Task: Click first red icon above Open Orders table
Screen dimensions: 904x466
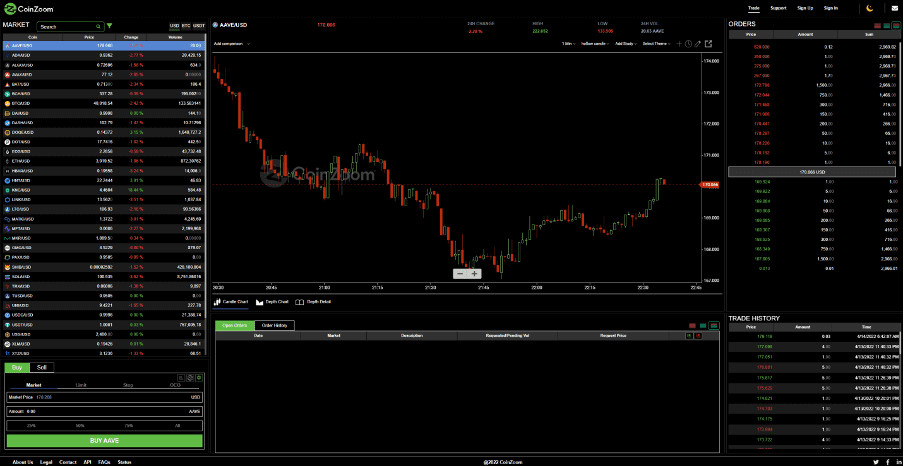Action: coord(692,326)
